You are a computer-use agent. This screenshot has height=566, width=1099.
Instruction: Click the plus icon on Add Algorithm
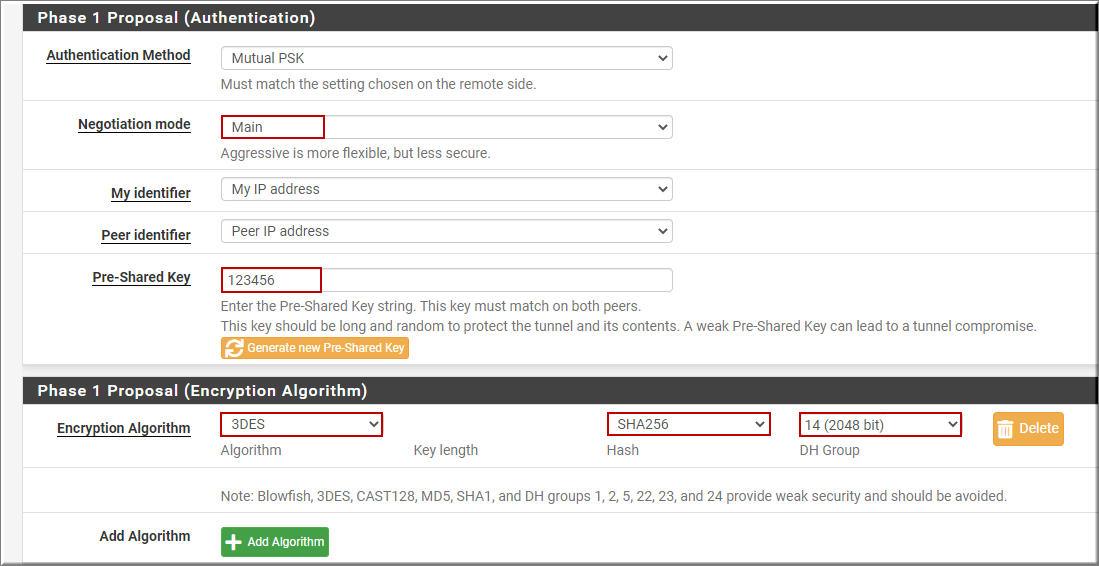coord(233,542)
